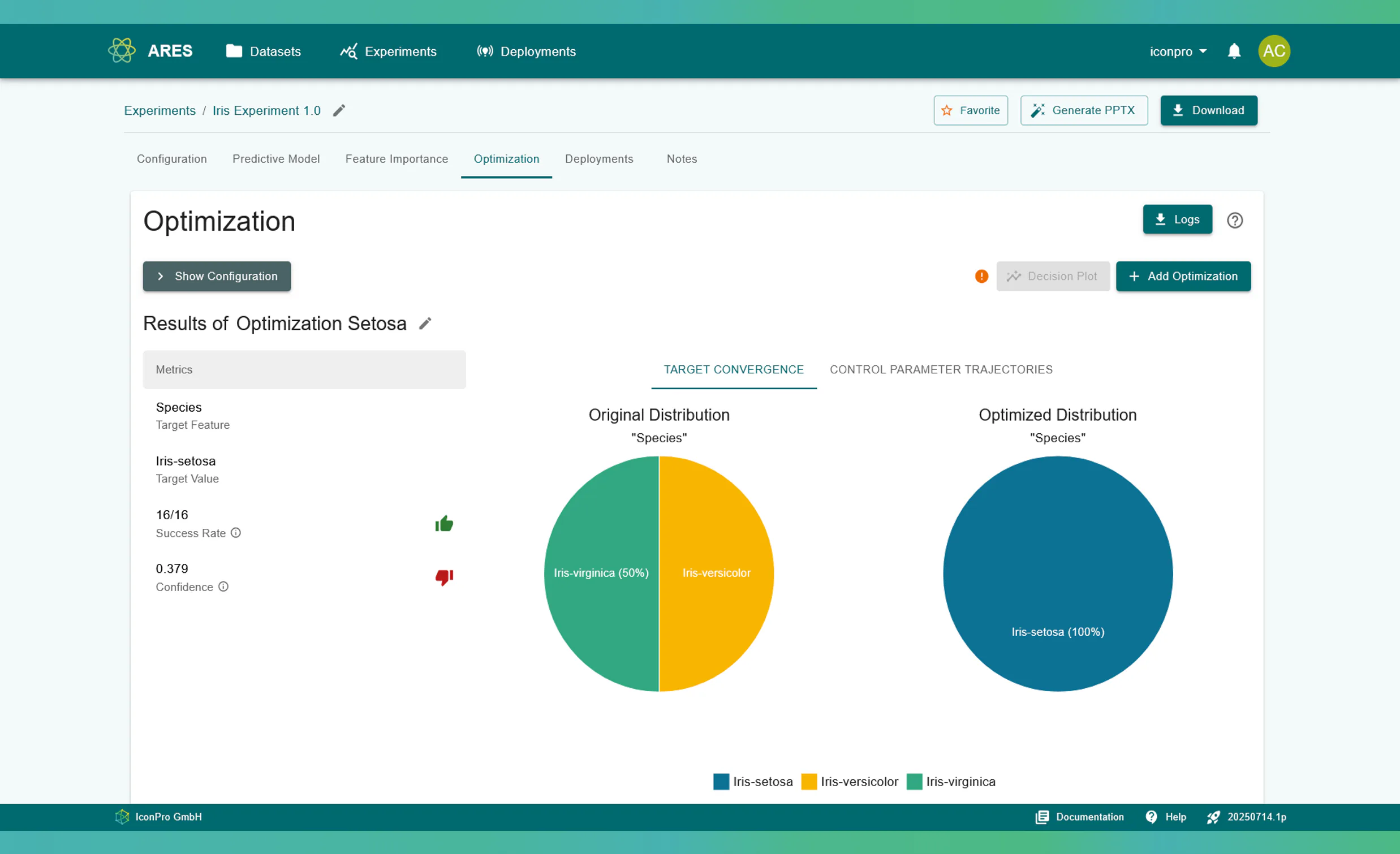Image resolution: width=1400 pixels, height=854 pixels.
Task: Open the iconpro organization dropdown
Action: [x=1178, y=51]
